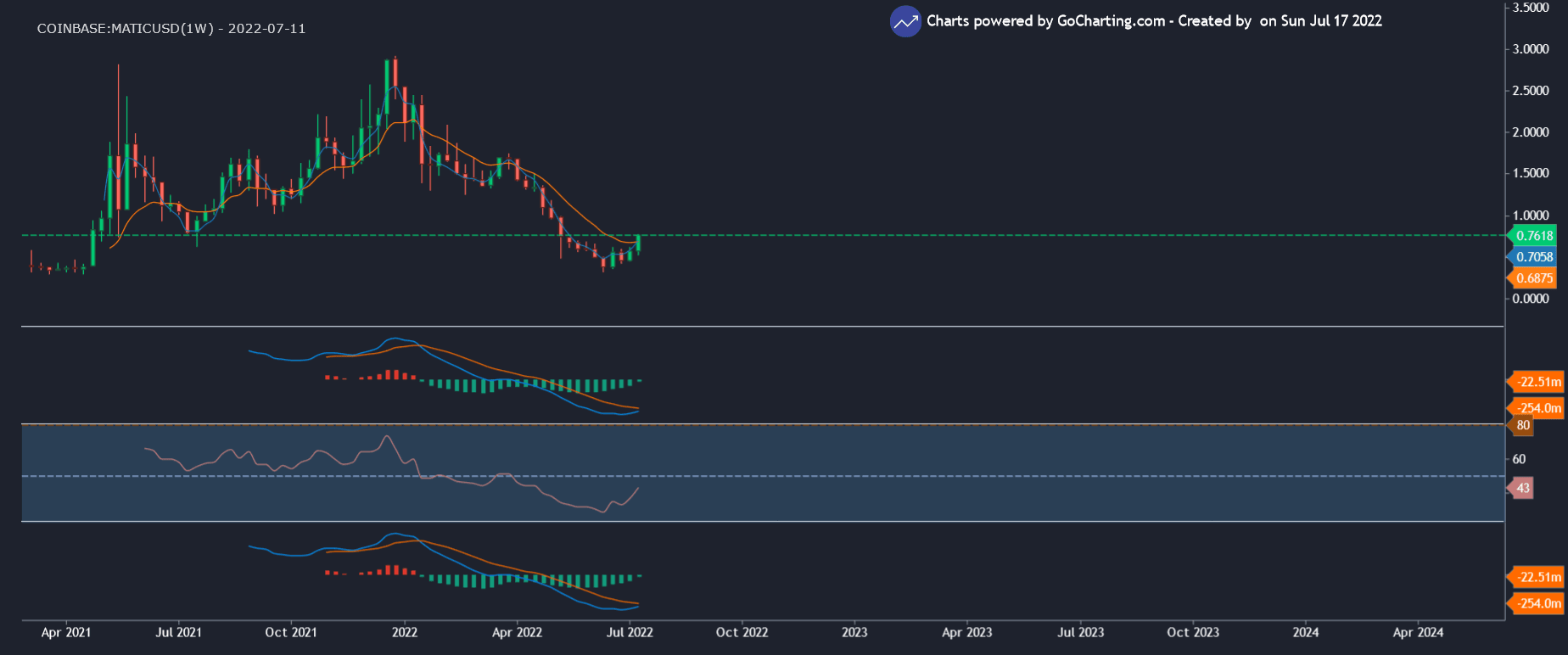Click the RSI value tag showing 43
Image resolution: width=1568 pixels, height=655 pixels.
(1523, 488)
